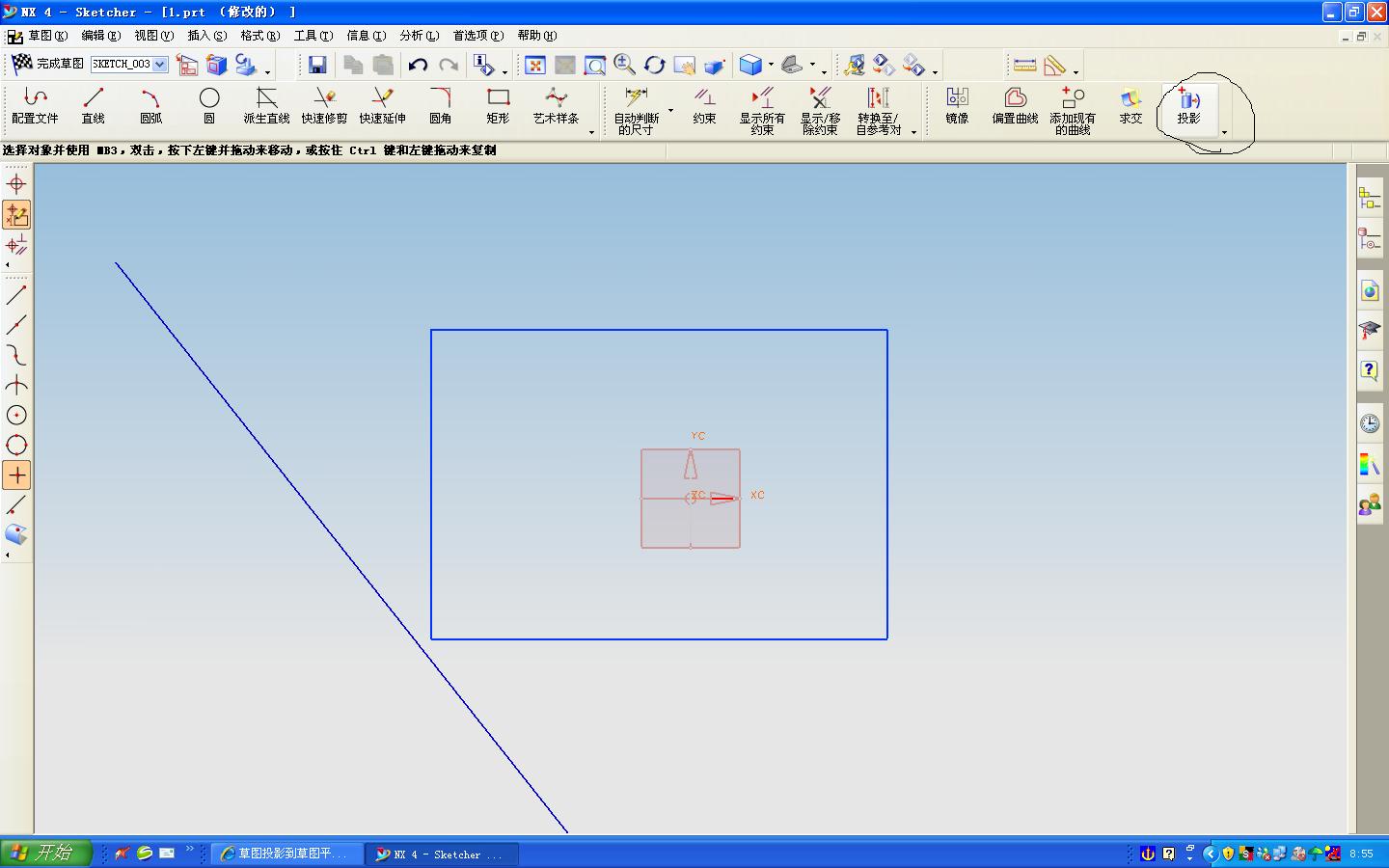Pick the 矩形 rectangle tool

coord(498,106)
